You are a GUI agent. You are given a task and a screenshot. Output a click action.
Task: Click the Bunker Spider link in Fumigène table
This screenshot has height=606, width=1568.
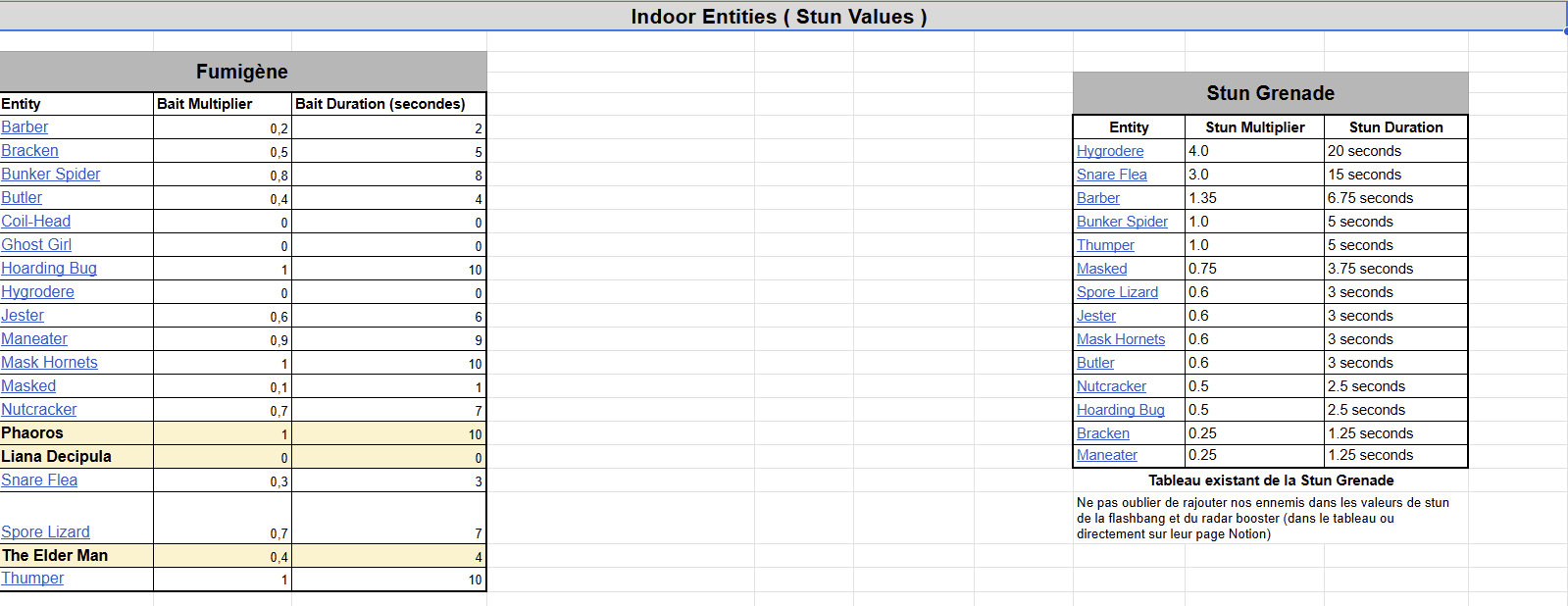[x=51, y=175]
